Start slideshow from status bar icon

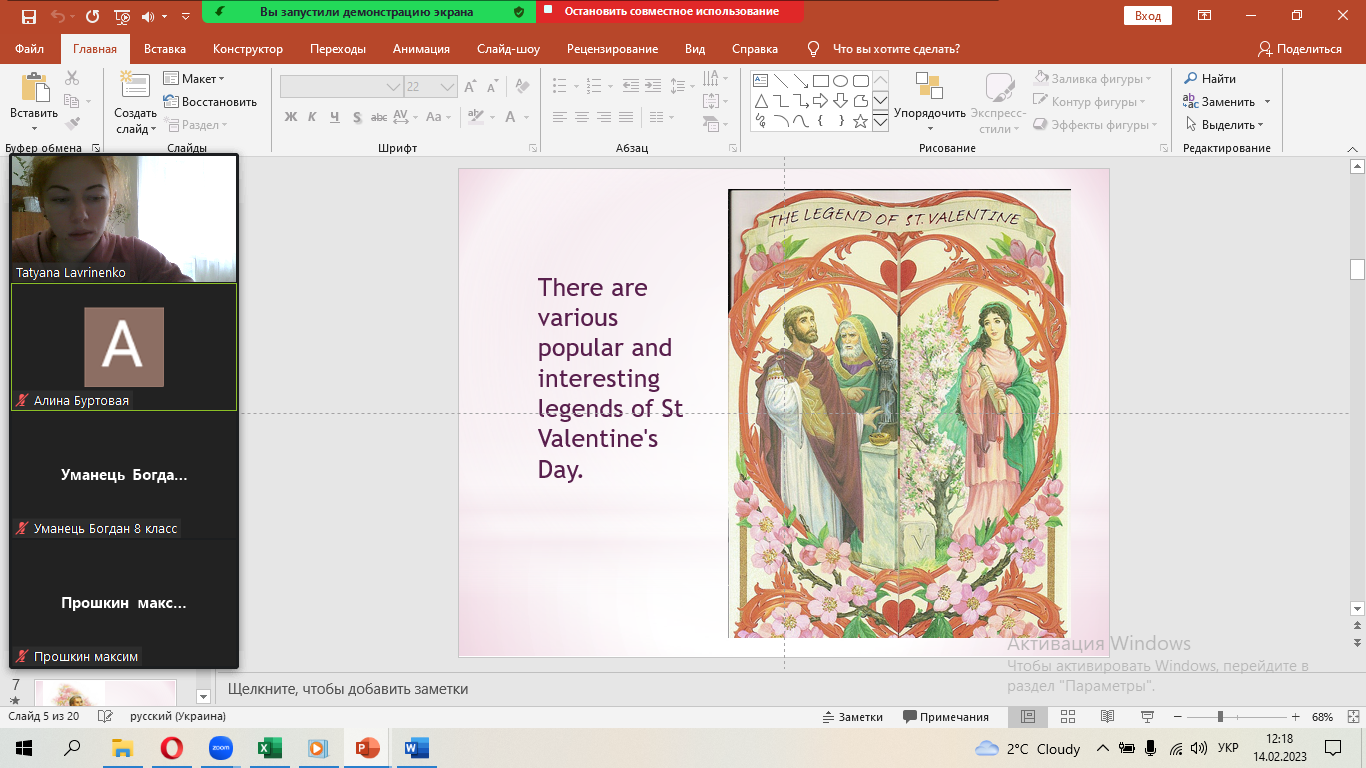point(1147,717)
